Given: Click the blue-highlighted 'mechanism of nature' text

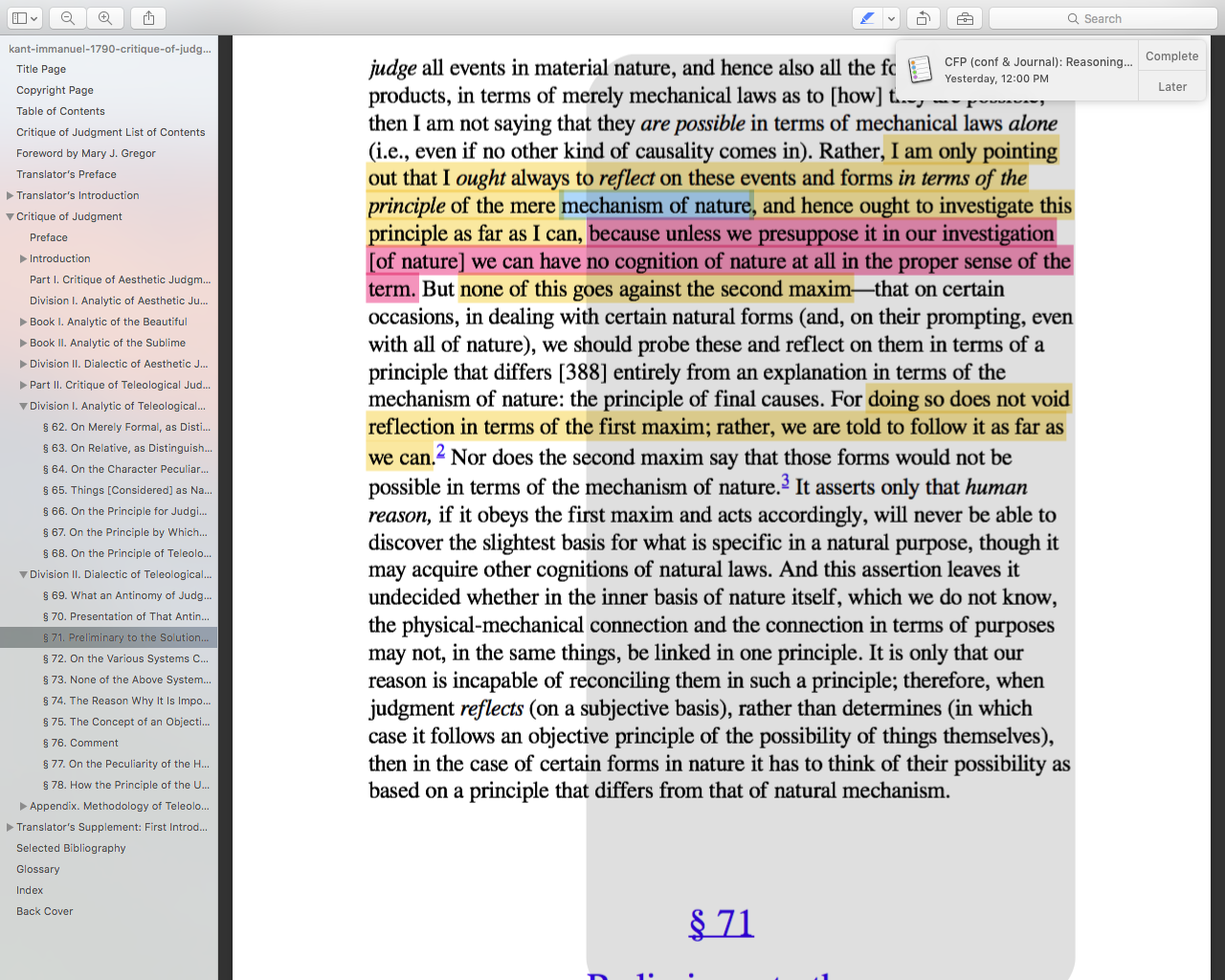Looking at the screenshot, I should pyautogui.click(x=657, y=206).
